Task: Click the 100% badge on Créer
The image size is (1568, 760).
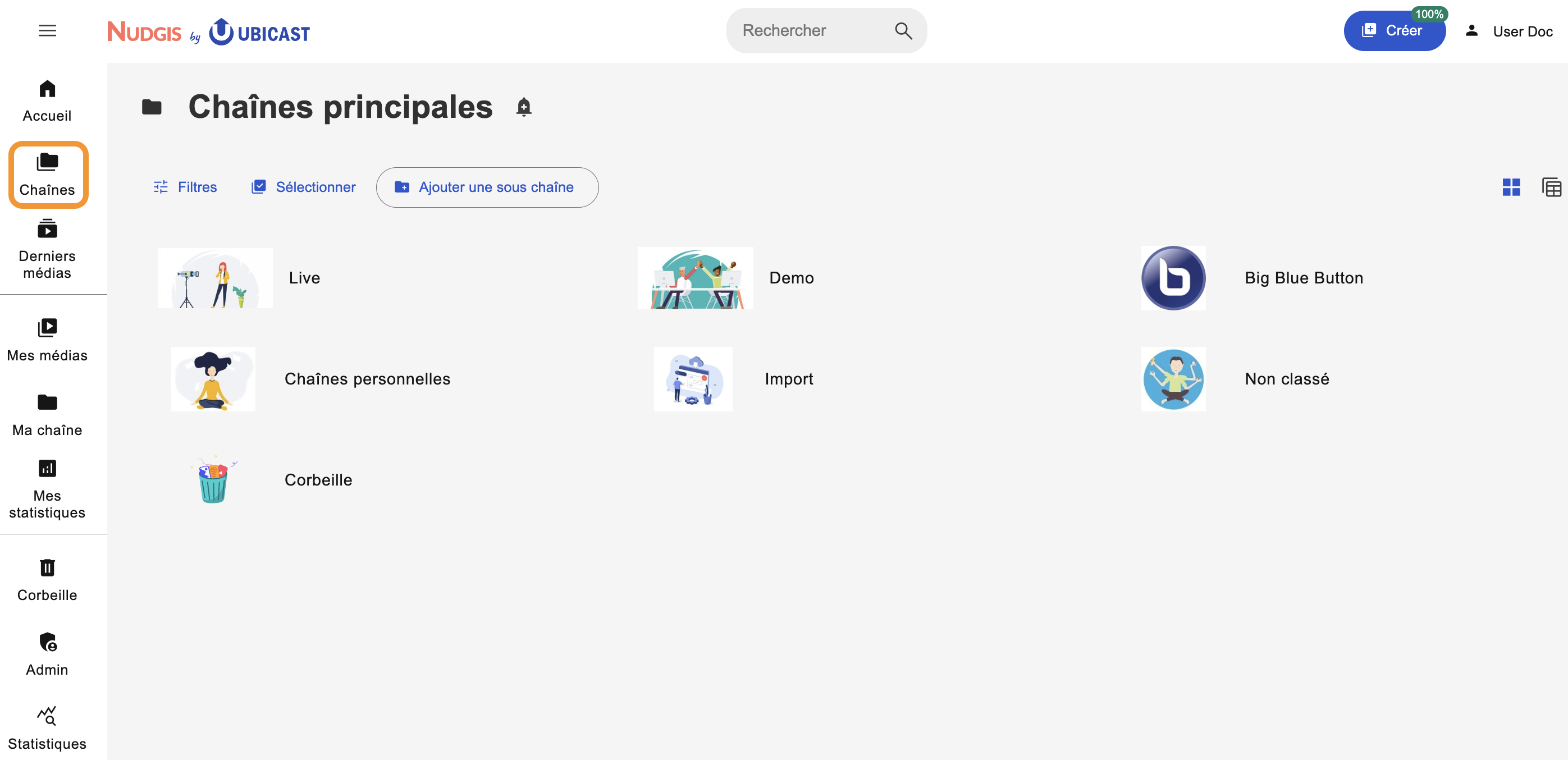Action: click(1429, 14)
